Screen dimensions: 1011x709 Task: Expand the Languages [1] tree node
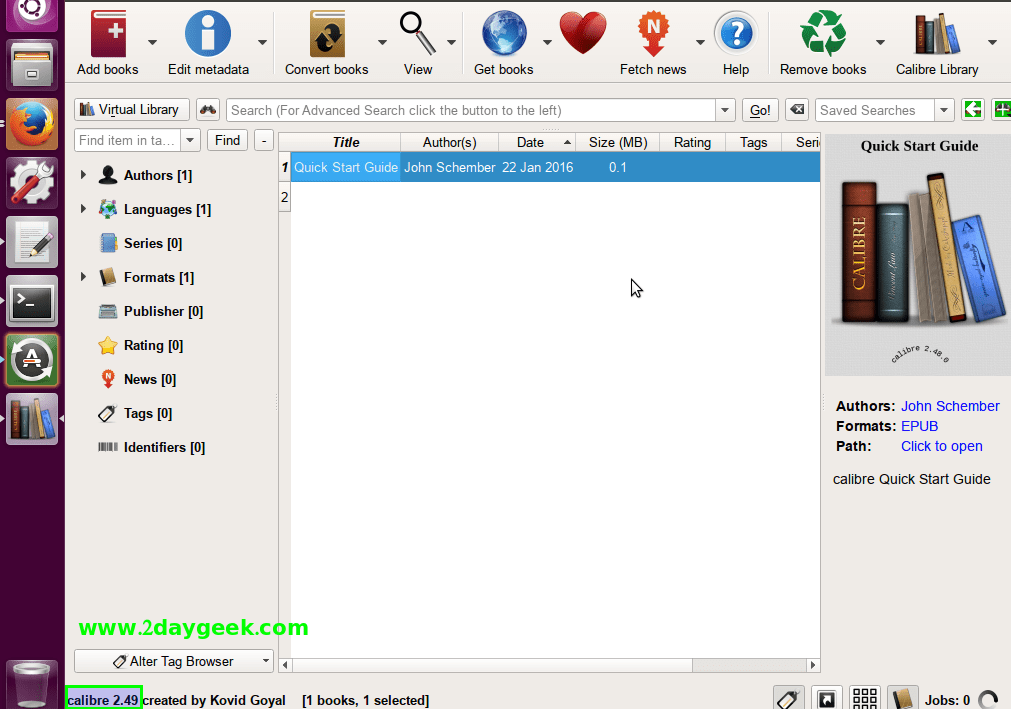(83, 209)
